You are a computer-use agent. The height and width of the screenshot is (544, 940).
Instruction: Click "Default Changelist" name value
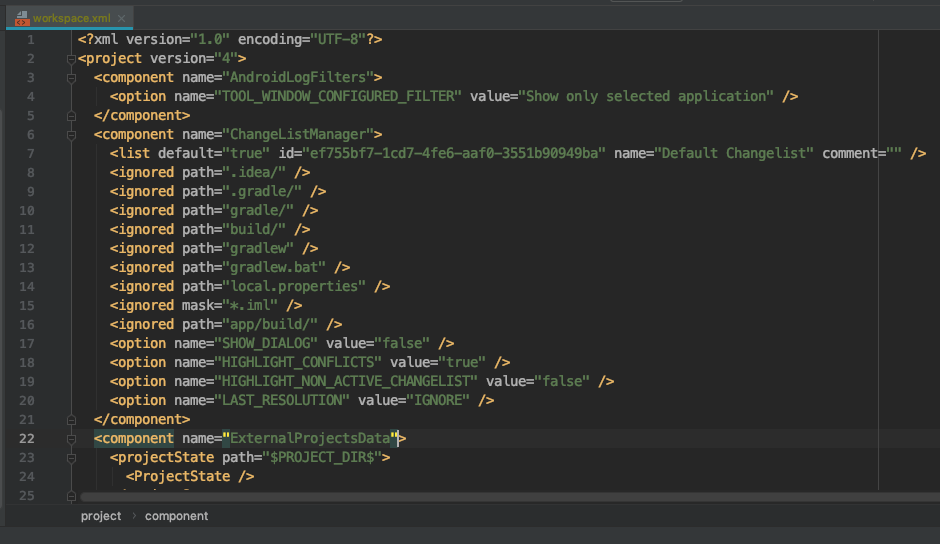click(734, 154)
